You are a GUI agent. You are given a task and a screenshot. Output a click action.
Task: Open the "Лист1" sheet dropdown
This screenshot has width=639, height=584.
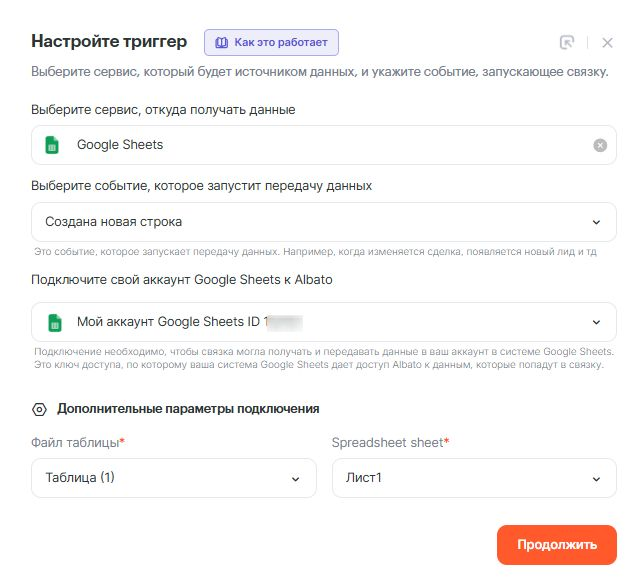click(460, 478)
